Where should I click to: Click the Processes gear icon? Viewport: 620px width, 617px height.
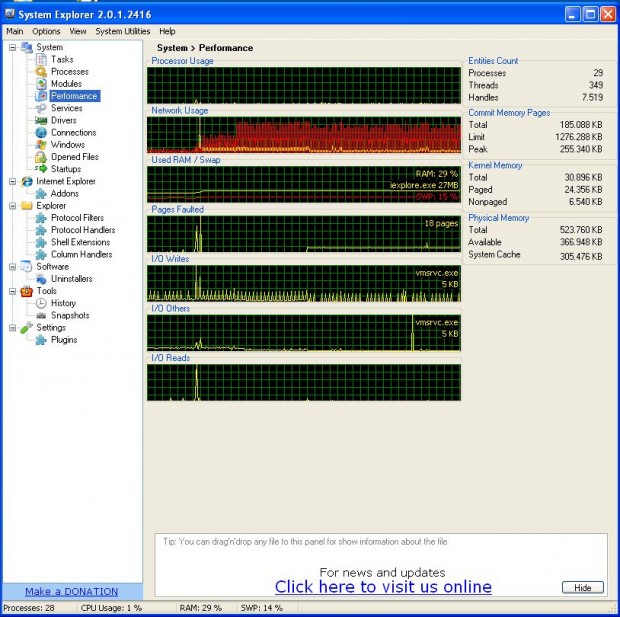click(x=41, y=72)
